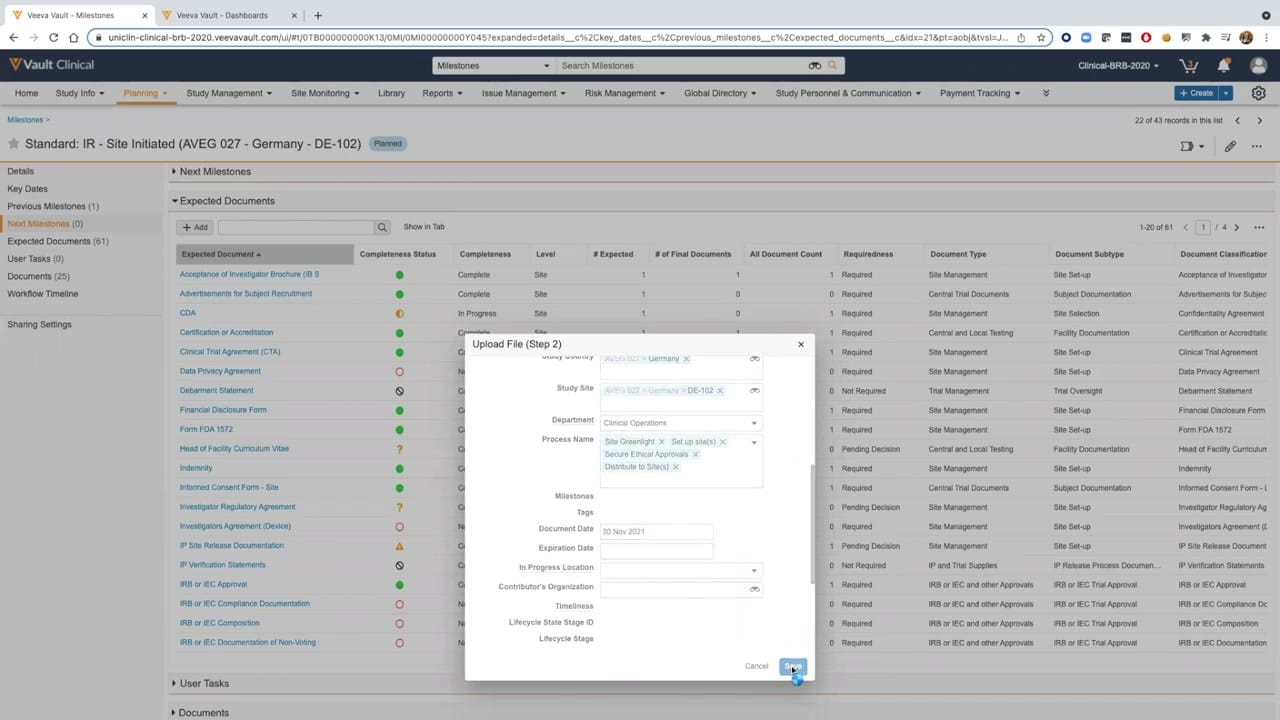Click the binoculars advanced search icon

click(x=815, y=66)
